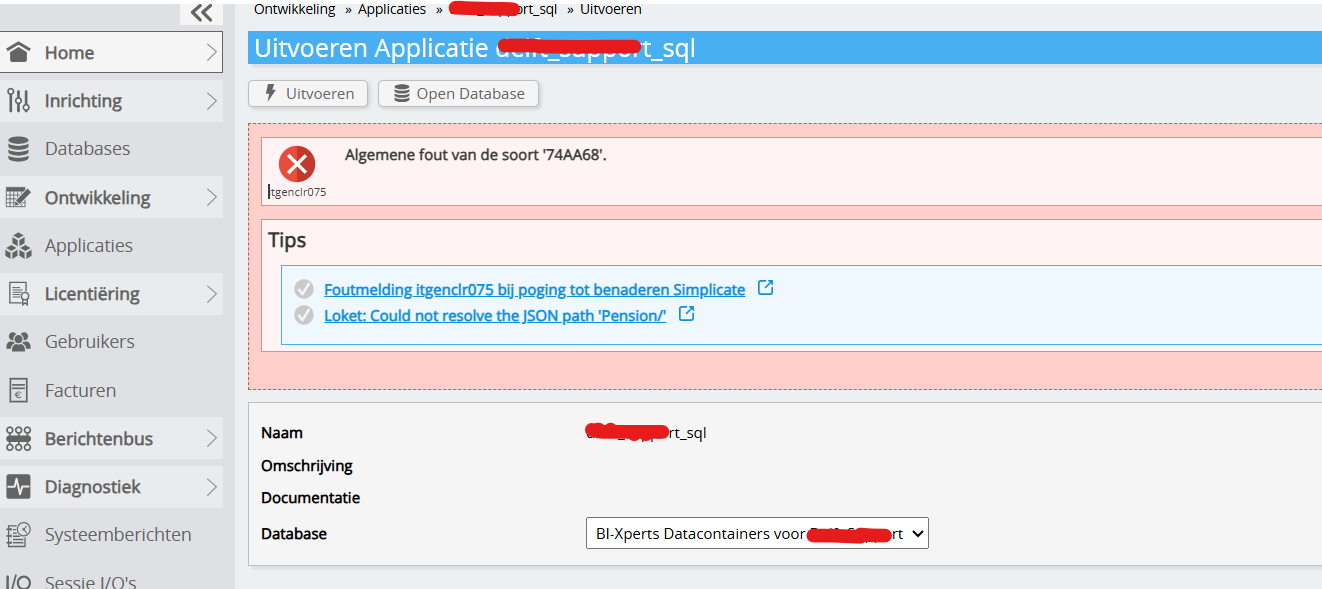The width and height of the screenshot is (1322, 589).
Task: Open Databases via its stack icon
Action: pyautogui.click(x=18, y=149)
